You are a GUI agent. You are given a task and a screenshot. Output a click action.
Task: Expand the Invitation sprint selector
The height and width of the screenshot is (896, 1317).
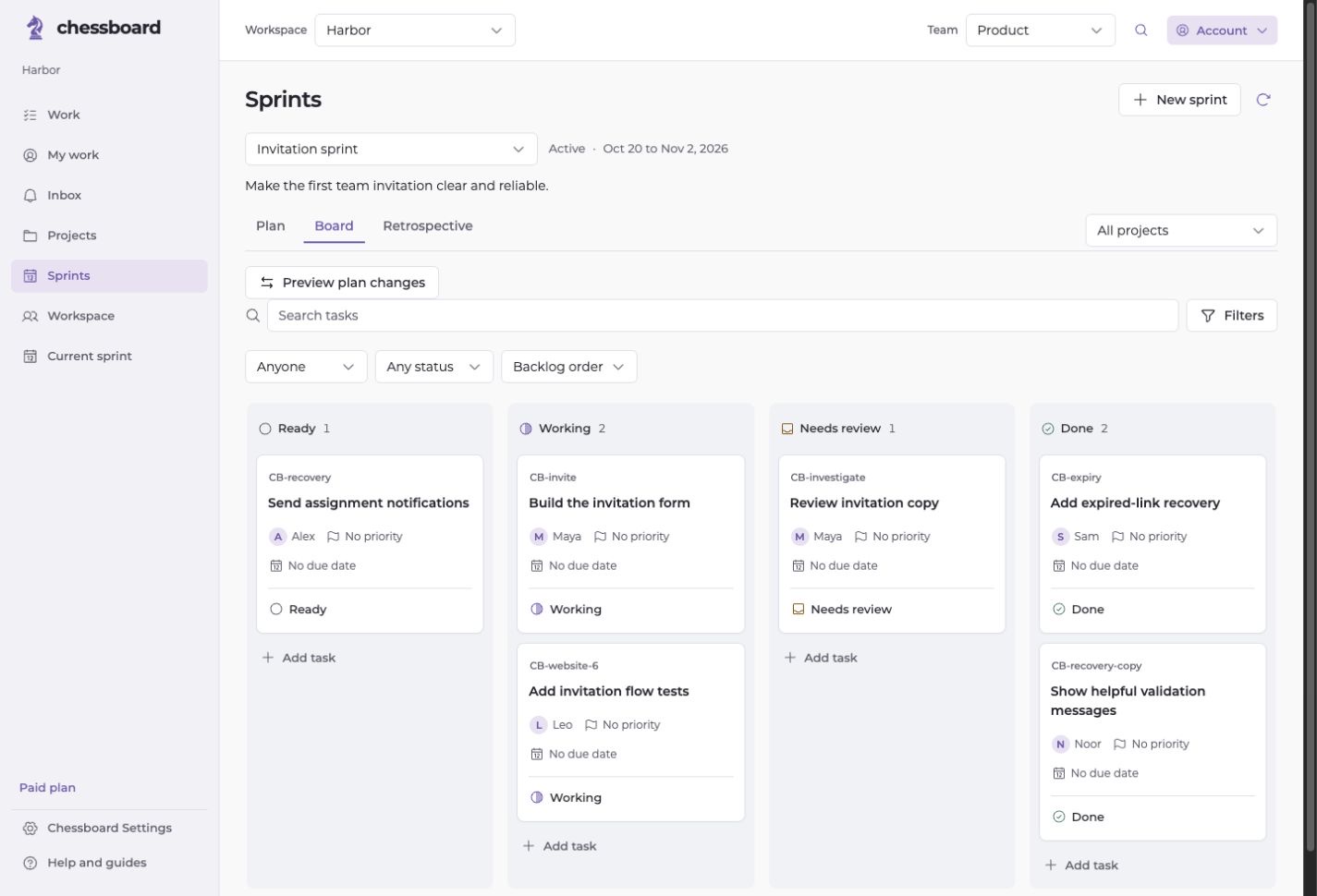click(391, 149)
